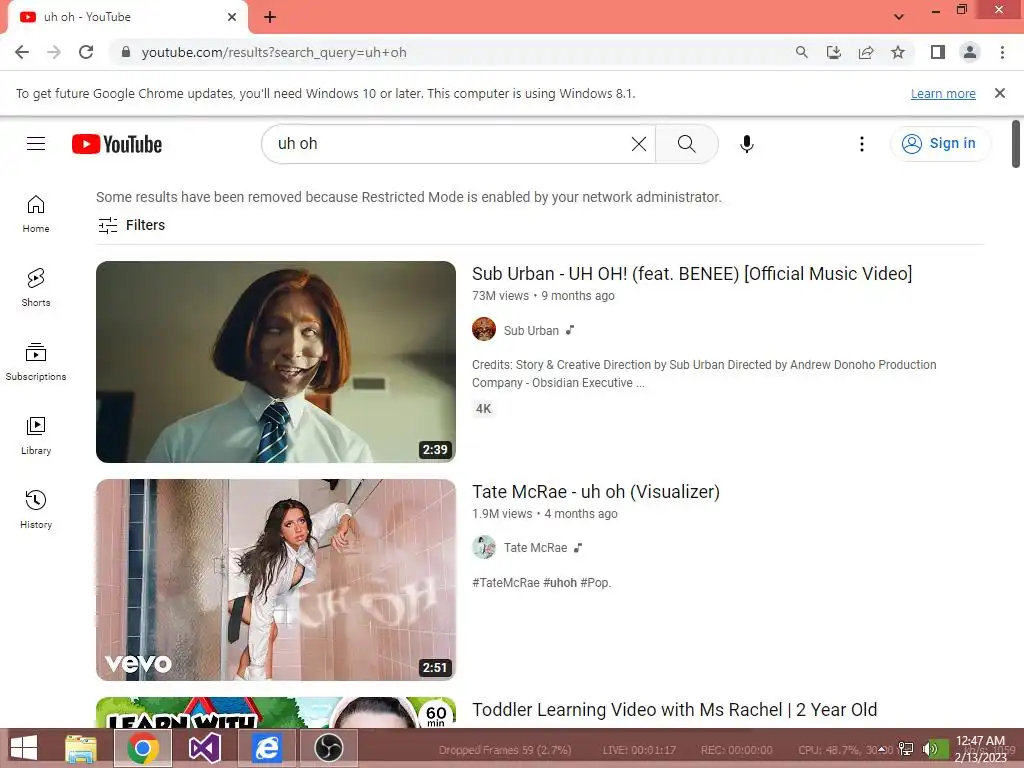The image size is (1024, 768).
Task: Click Chrome forward navigation arrow
Action: [54, 52]
